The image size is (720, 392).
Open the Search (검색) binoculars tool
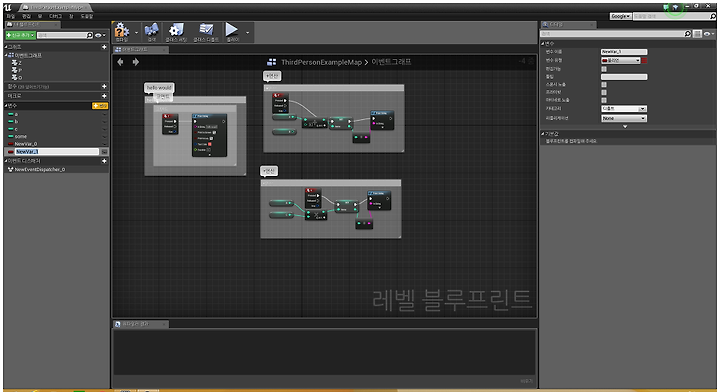click(x=152, y=31)
